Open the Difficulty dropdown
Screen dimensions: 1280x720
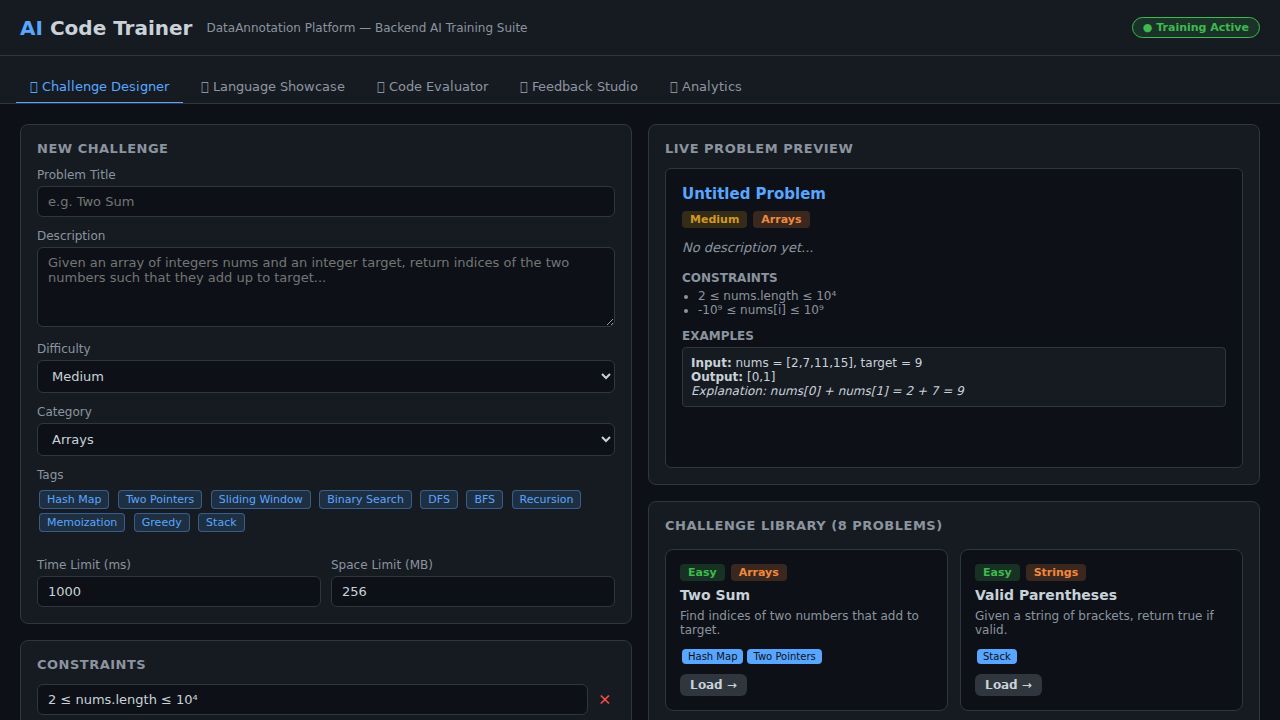click(x=326, y=376)
